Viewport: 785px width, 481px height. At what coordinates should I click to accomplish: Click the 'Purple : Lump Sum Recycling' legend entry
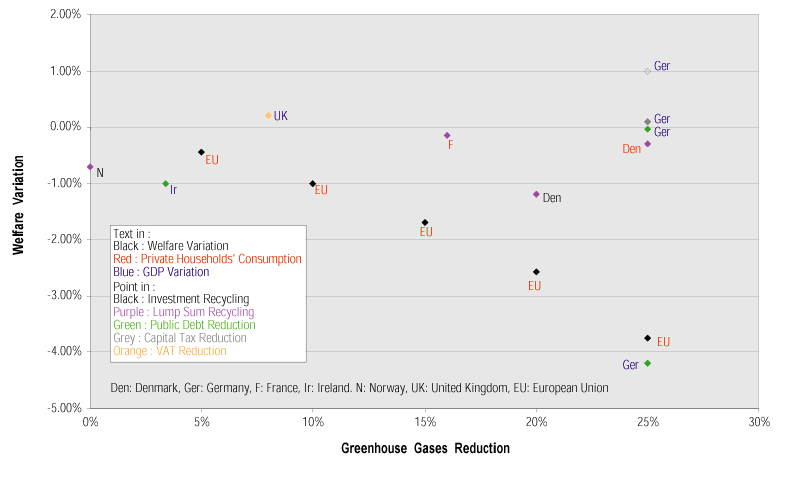click(x=183, y=311)
